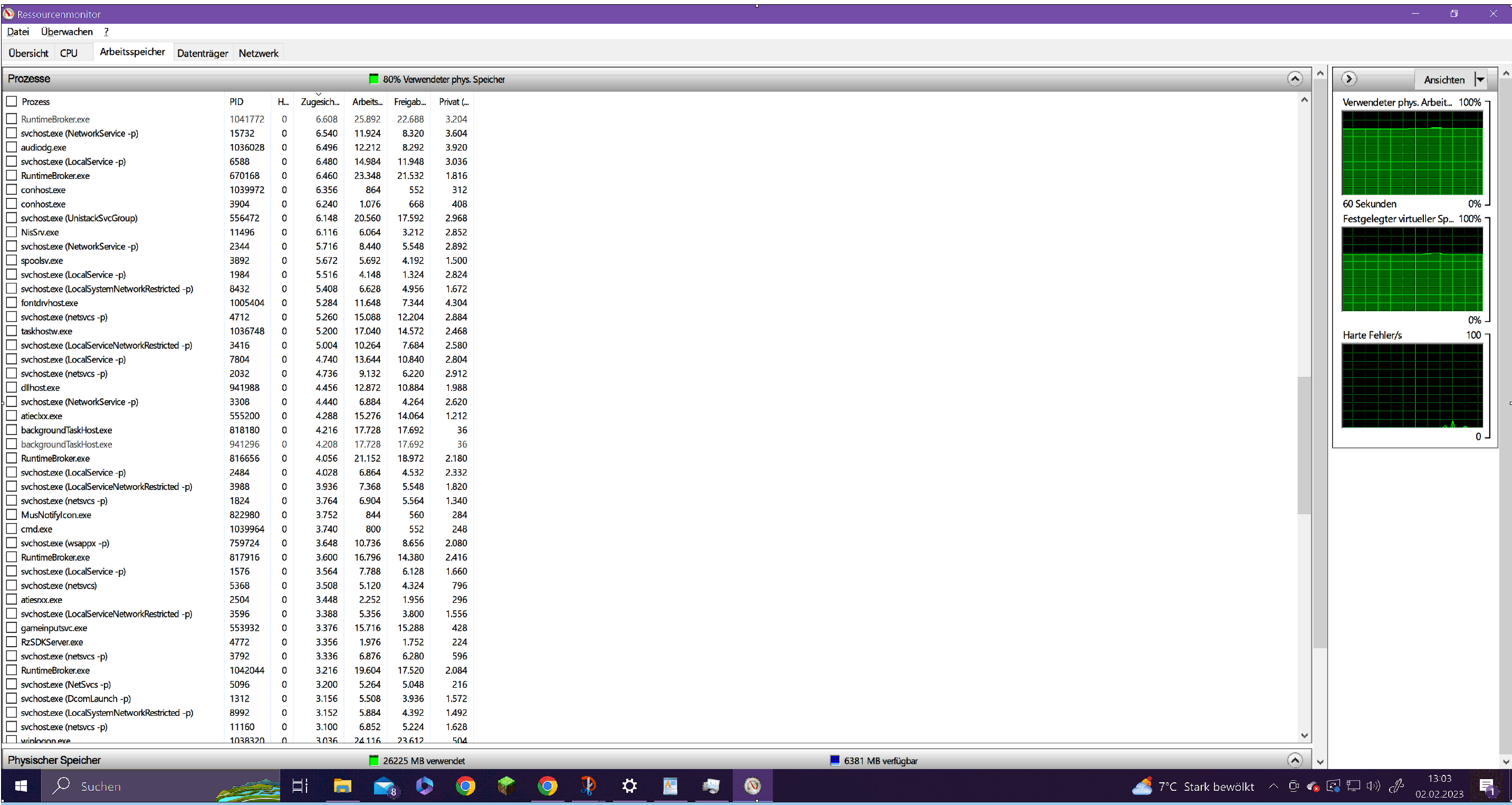The image size is (1512, 805).
Task: Tick the spoolsv.exe checkbox
Action: pos(12,260)
